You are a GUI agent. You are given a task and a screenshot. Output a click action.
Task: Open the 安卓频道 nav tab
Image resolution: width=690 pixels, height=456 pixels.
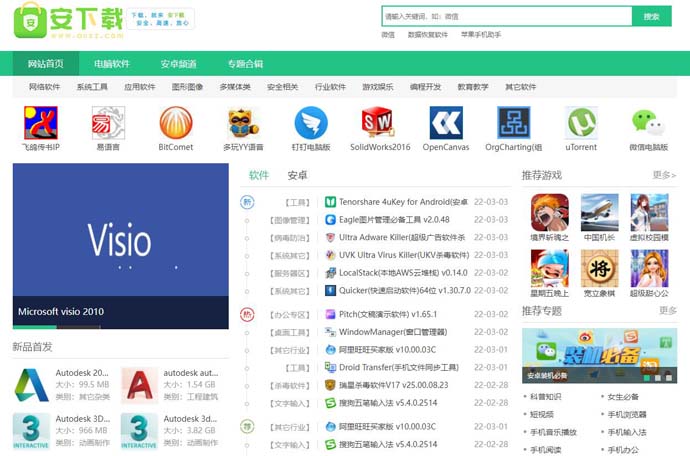pos(178,64)
